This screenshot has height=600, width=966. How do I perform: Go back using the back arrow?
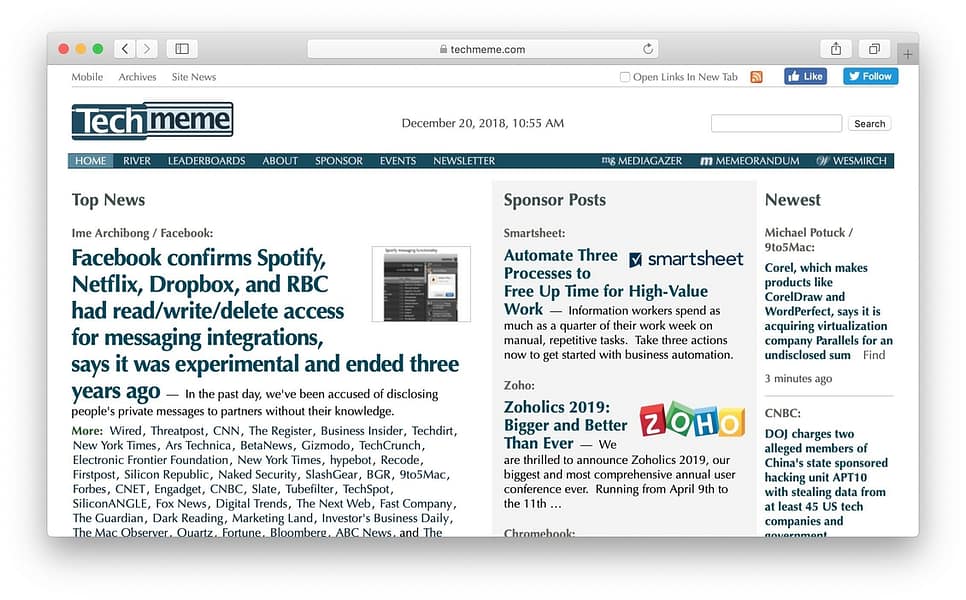click(123, 47)
